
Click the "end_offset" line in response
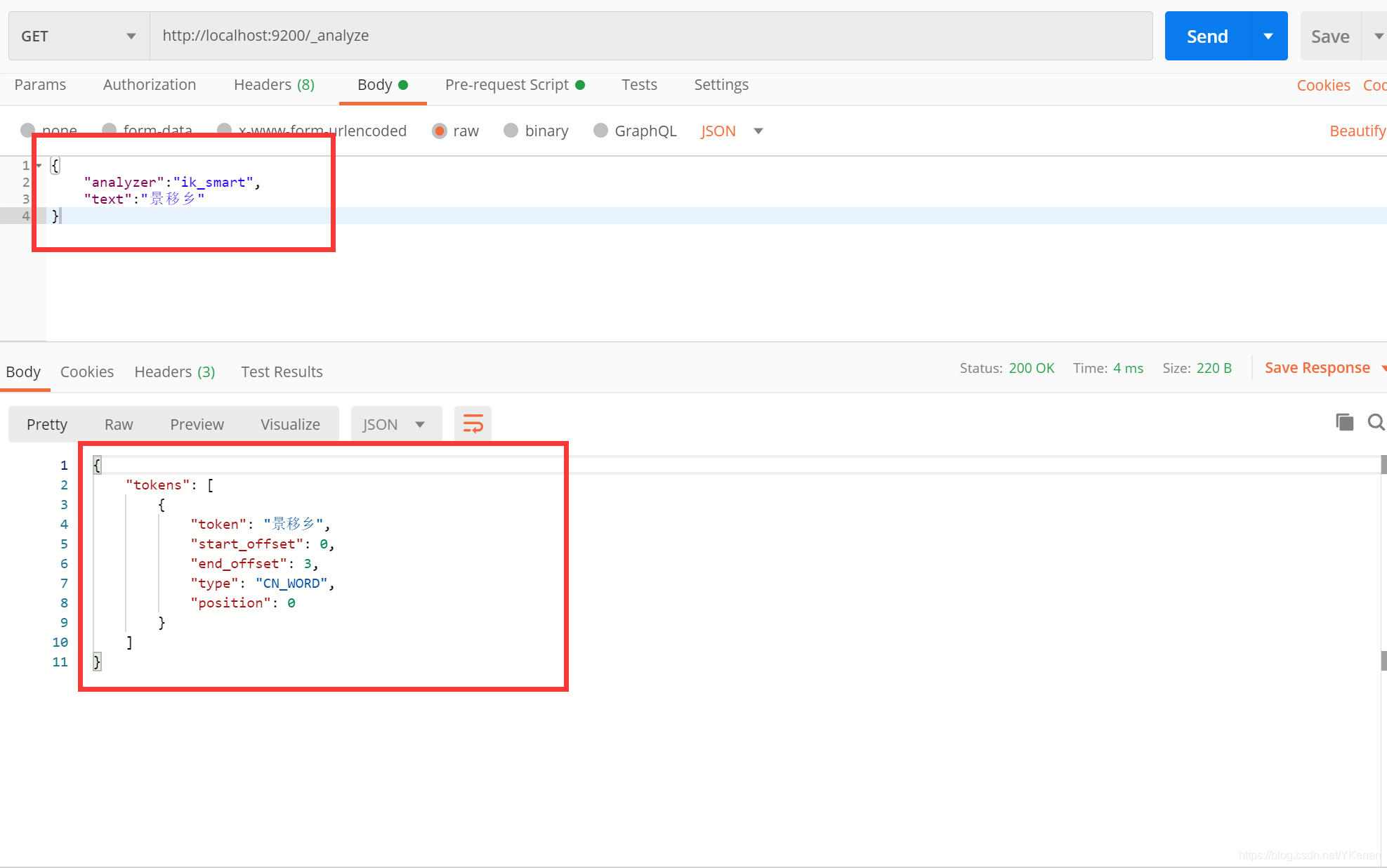point(254,563)
